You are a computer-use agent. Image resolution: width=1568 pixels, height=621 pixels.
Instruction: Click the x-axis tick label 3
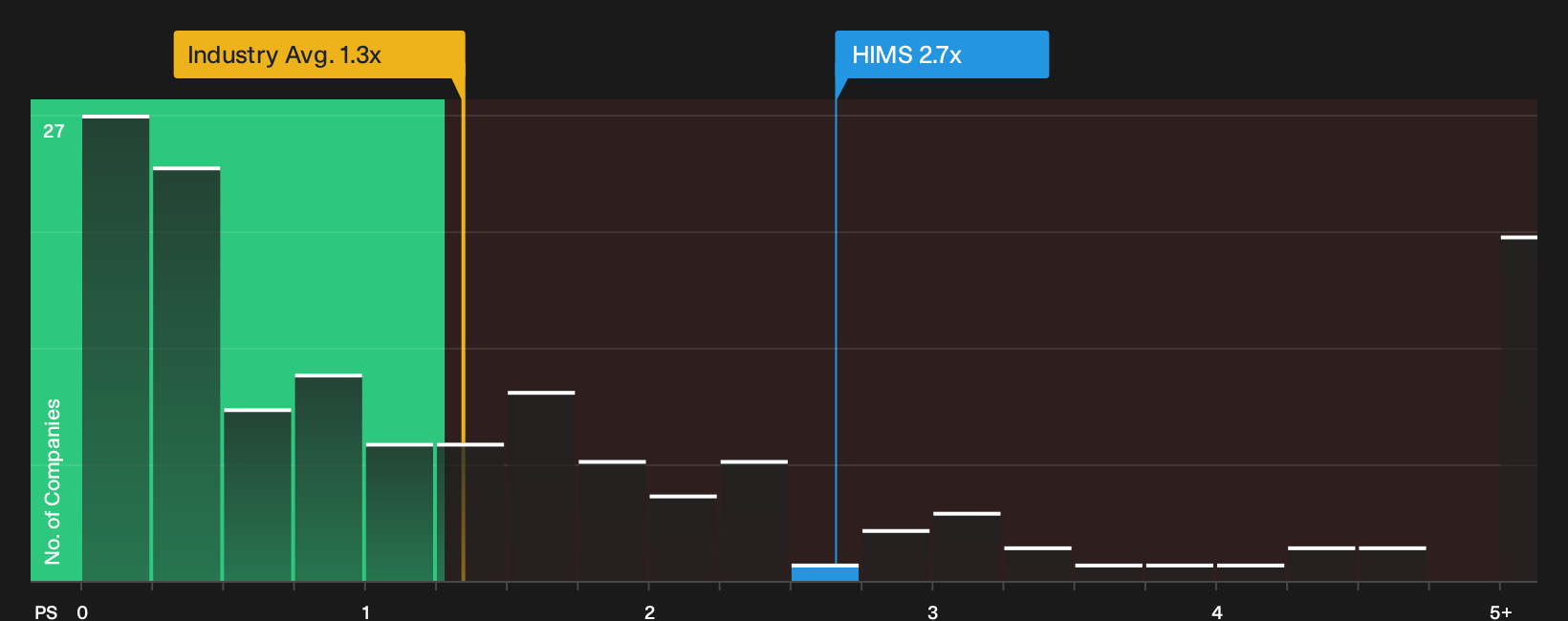click(x=933, y=612)
